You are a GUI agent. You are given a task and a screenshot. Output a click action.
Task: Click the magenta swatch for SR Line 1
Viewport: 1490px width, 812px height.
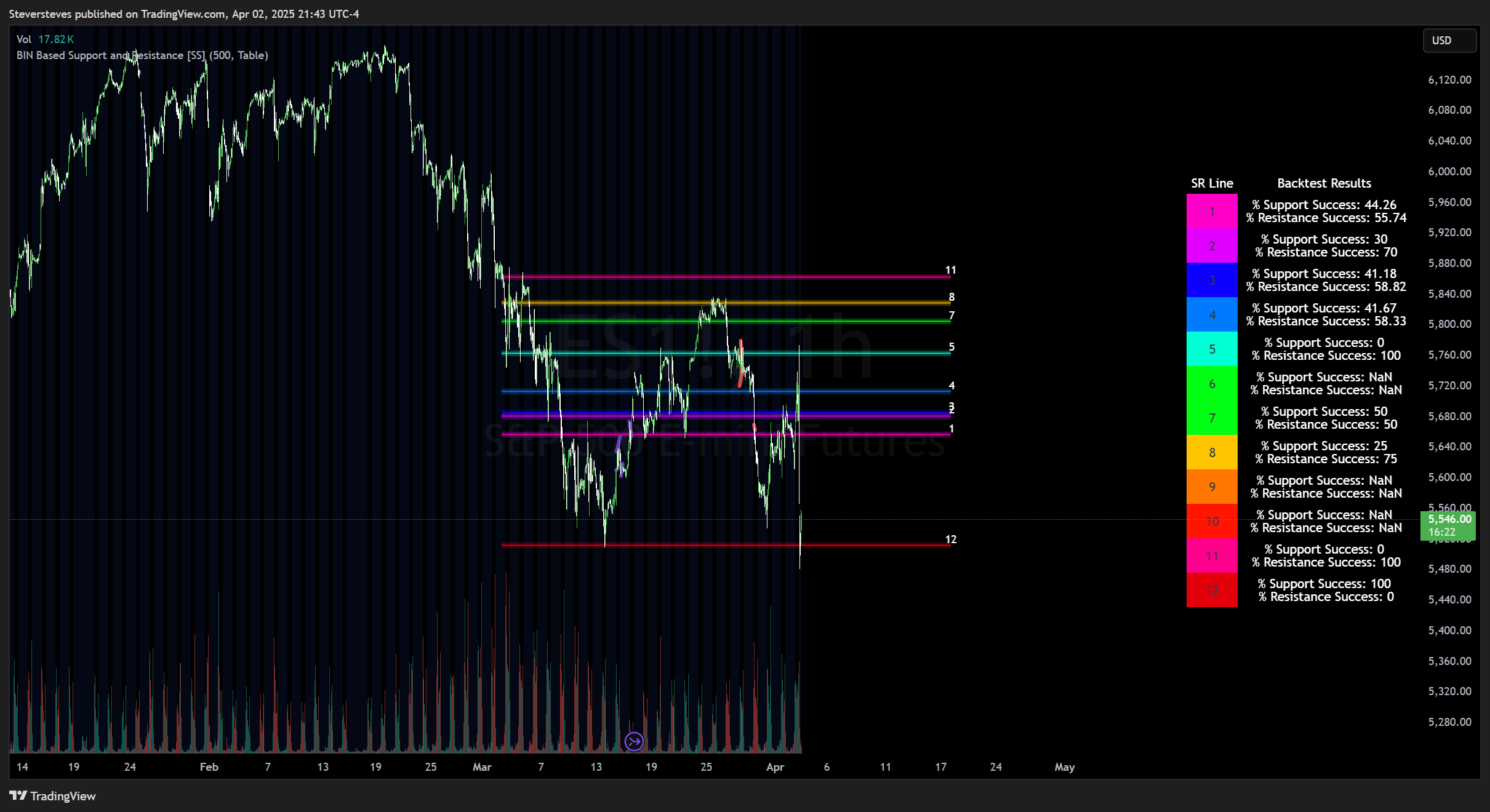[x=1212, y=212]
